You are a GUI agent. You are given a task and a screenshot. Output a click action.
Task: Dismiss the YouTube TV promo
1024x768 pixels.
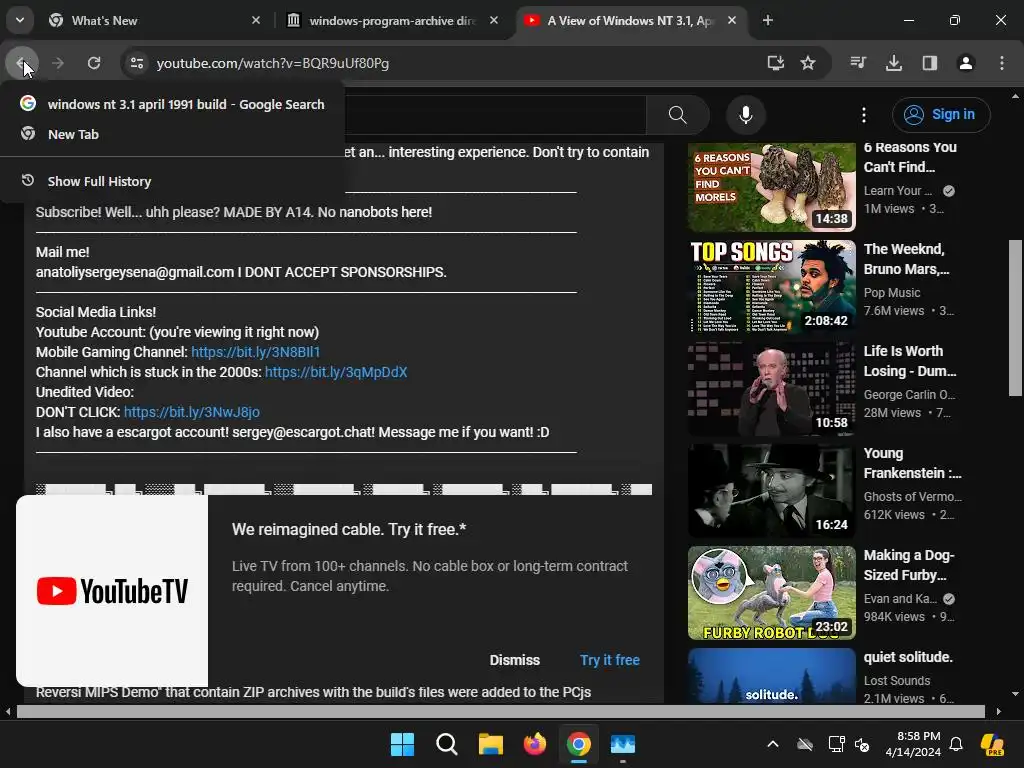click(x=515, y=660)
